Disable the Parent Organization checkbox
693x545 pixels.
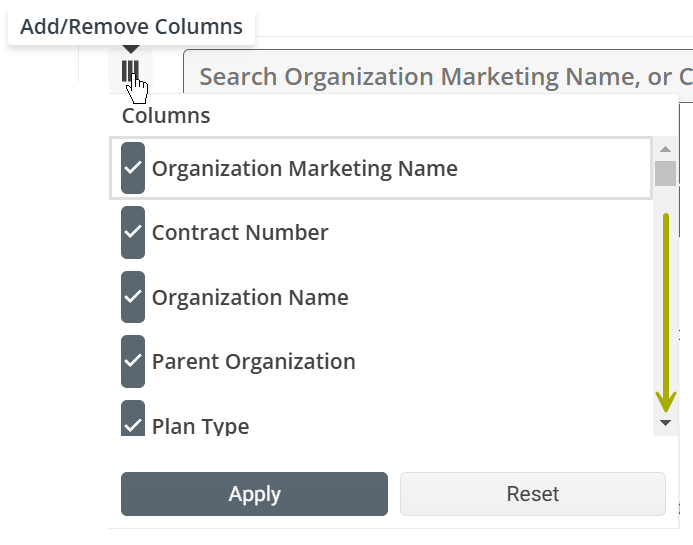click(x=133, y=362)
